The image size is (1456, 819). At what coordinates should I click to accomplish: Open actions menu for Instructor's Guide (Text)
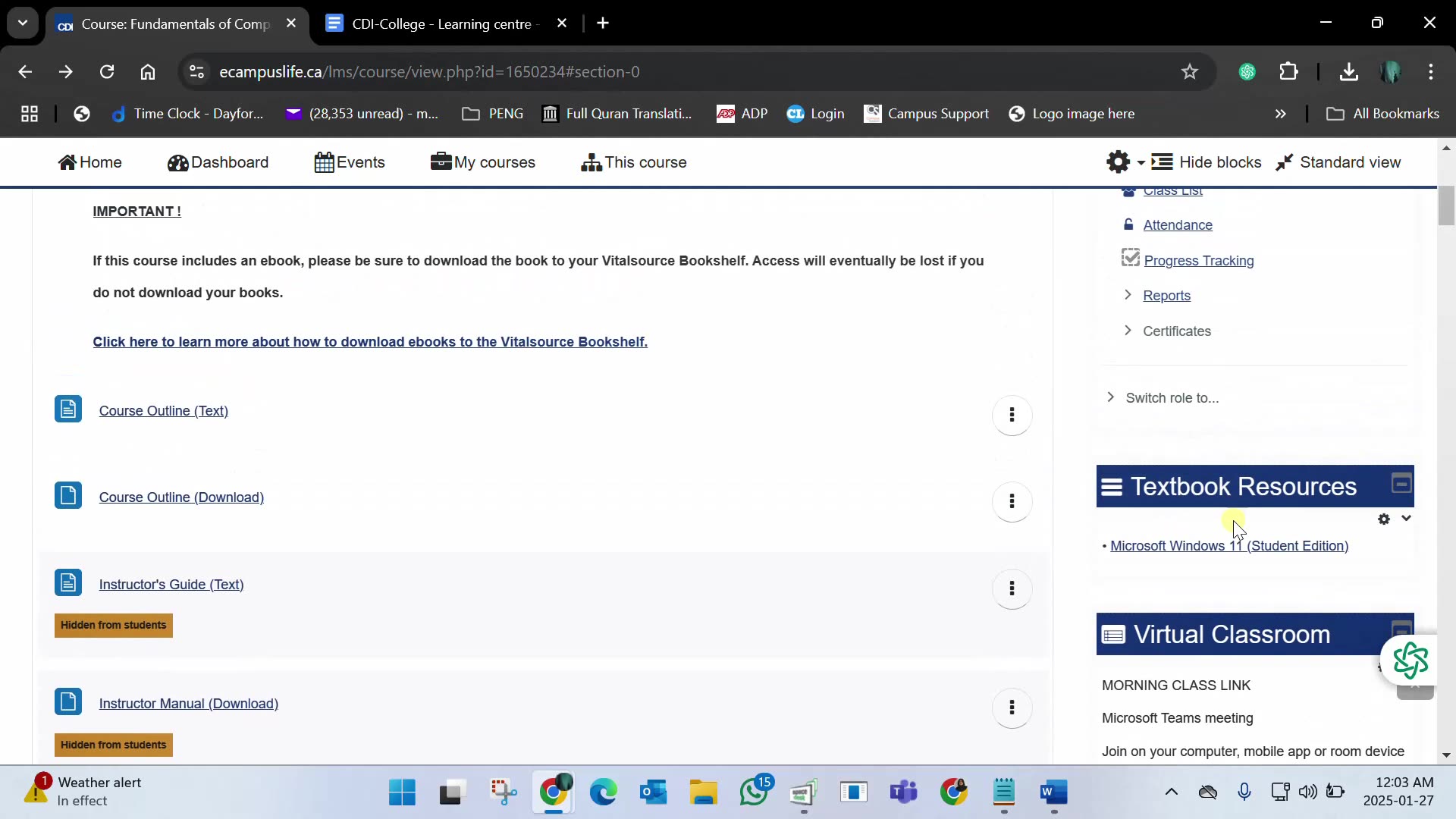pos(1012,588)
